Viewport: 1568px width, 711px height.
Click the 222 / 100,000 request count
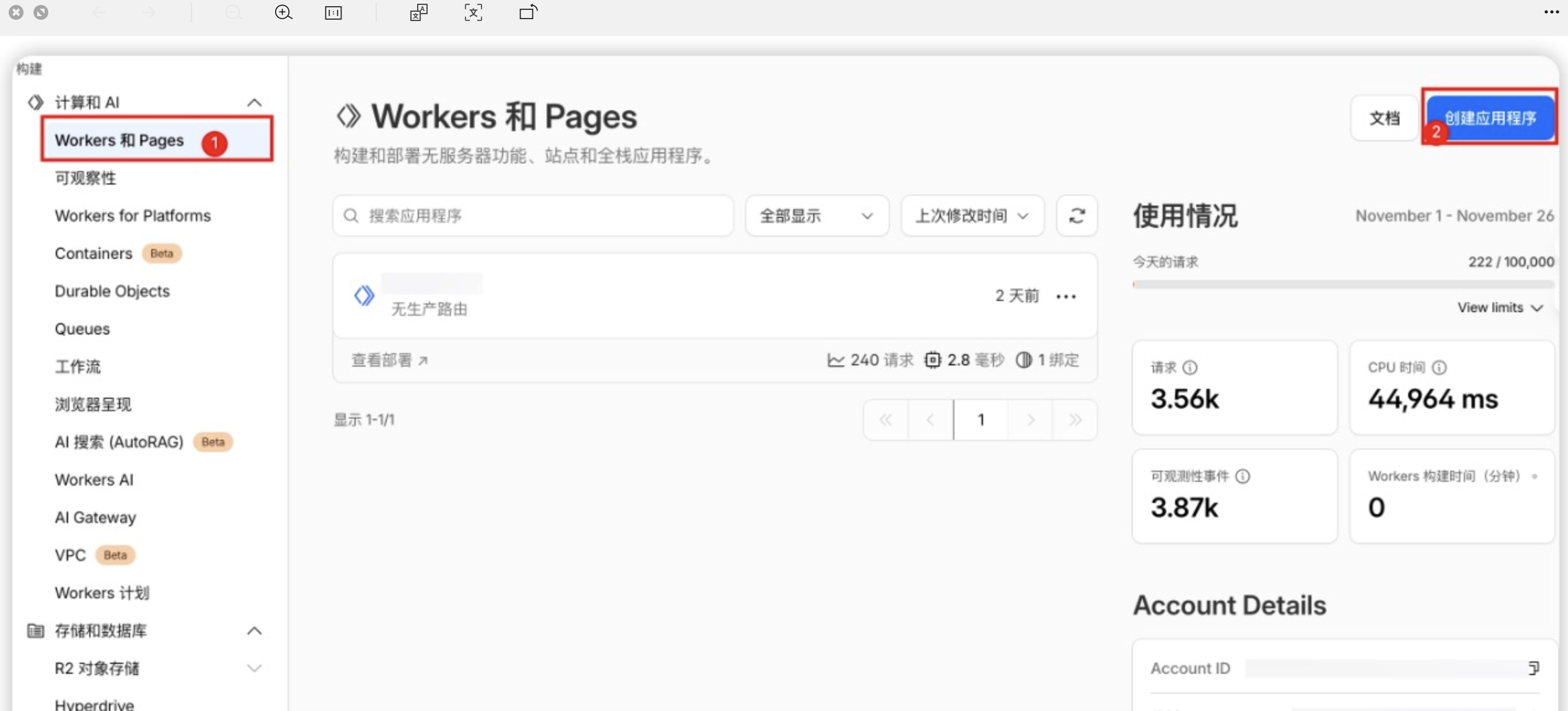[1511, 262]
